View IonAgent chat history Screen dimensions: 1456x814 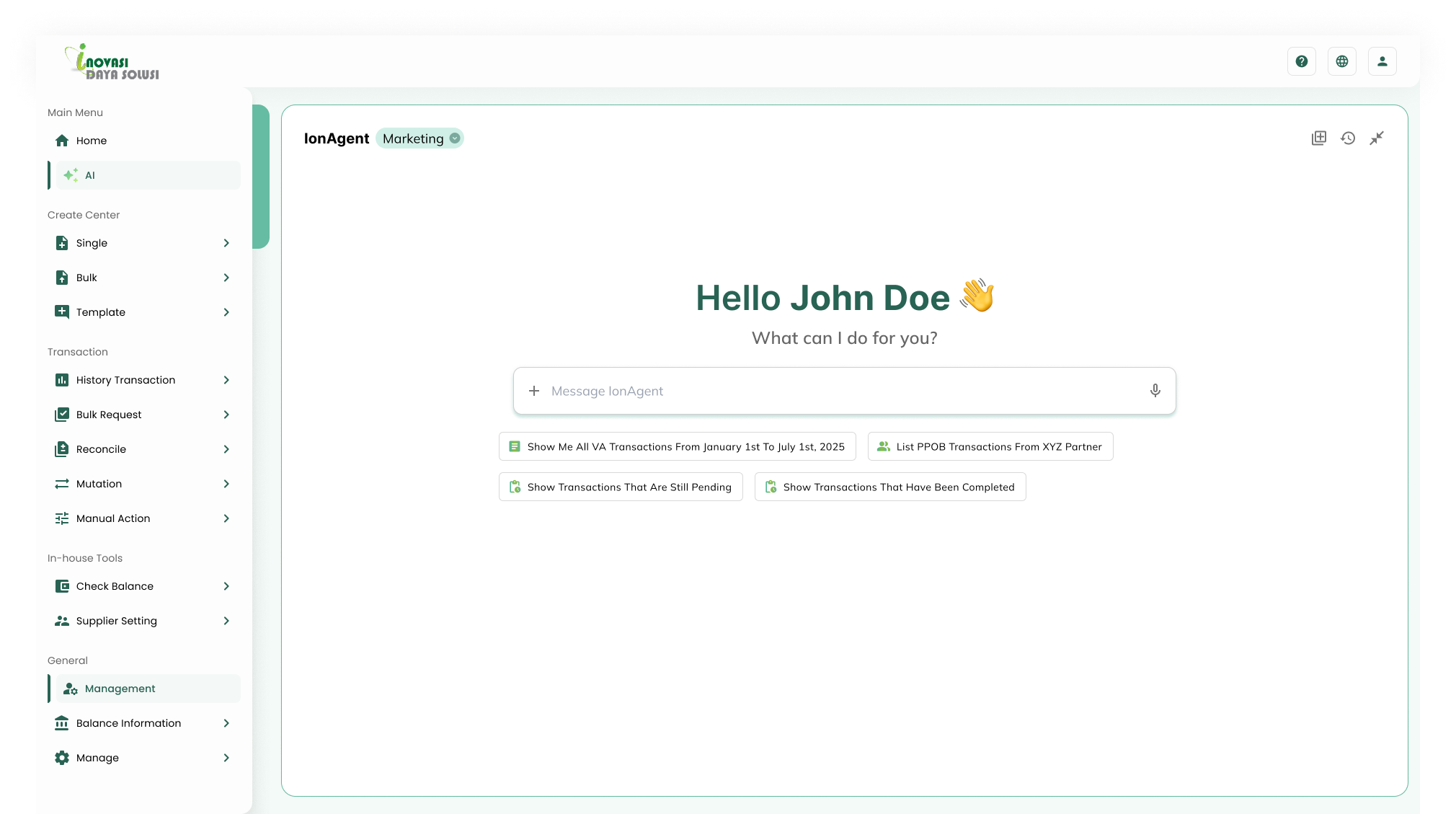[1348, 138]
